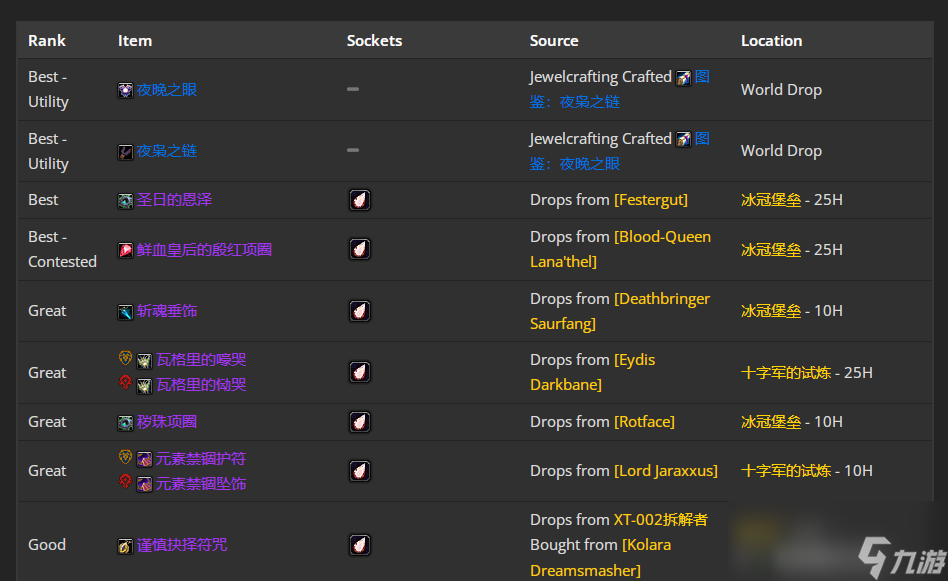948x581 pixels.
Task: Open the 圣日的恩泽 item link
Action: pyautogui.click(x=174, y=200)
